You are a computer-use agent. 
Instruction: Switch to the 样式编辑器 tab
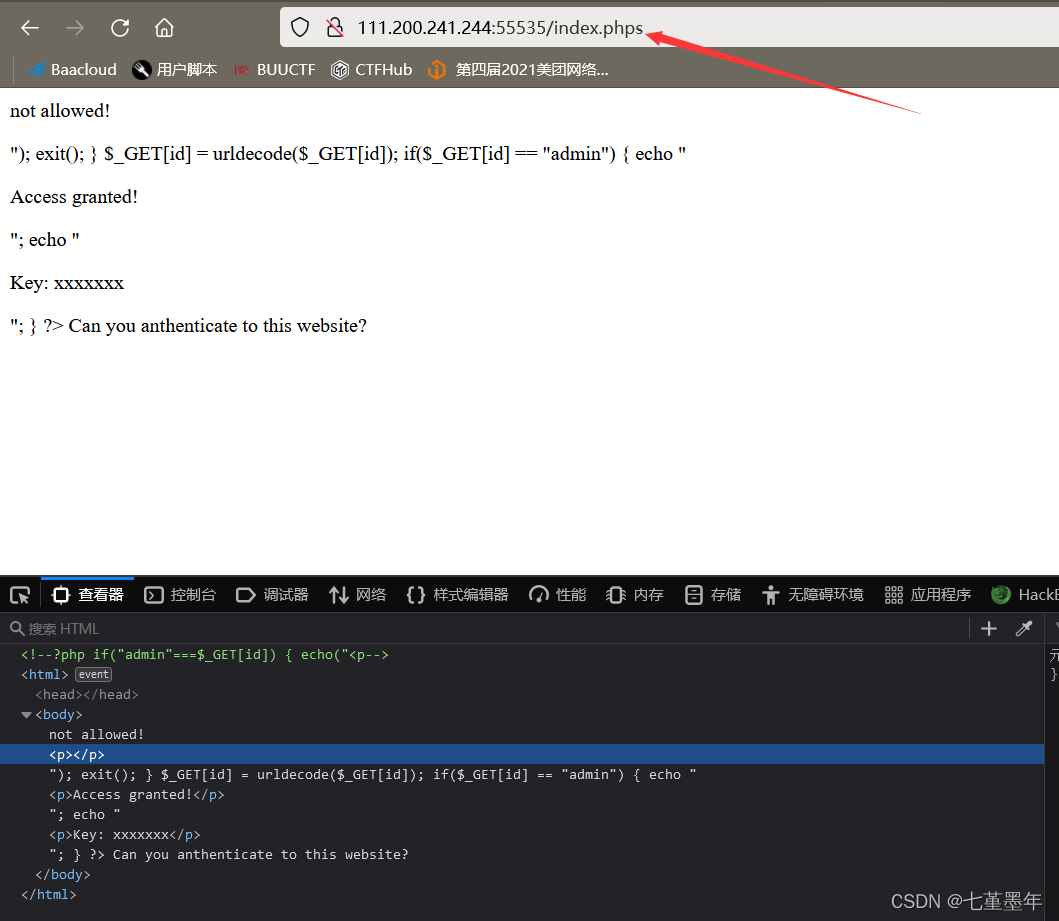point(457,595)
